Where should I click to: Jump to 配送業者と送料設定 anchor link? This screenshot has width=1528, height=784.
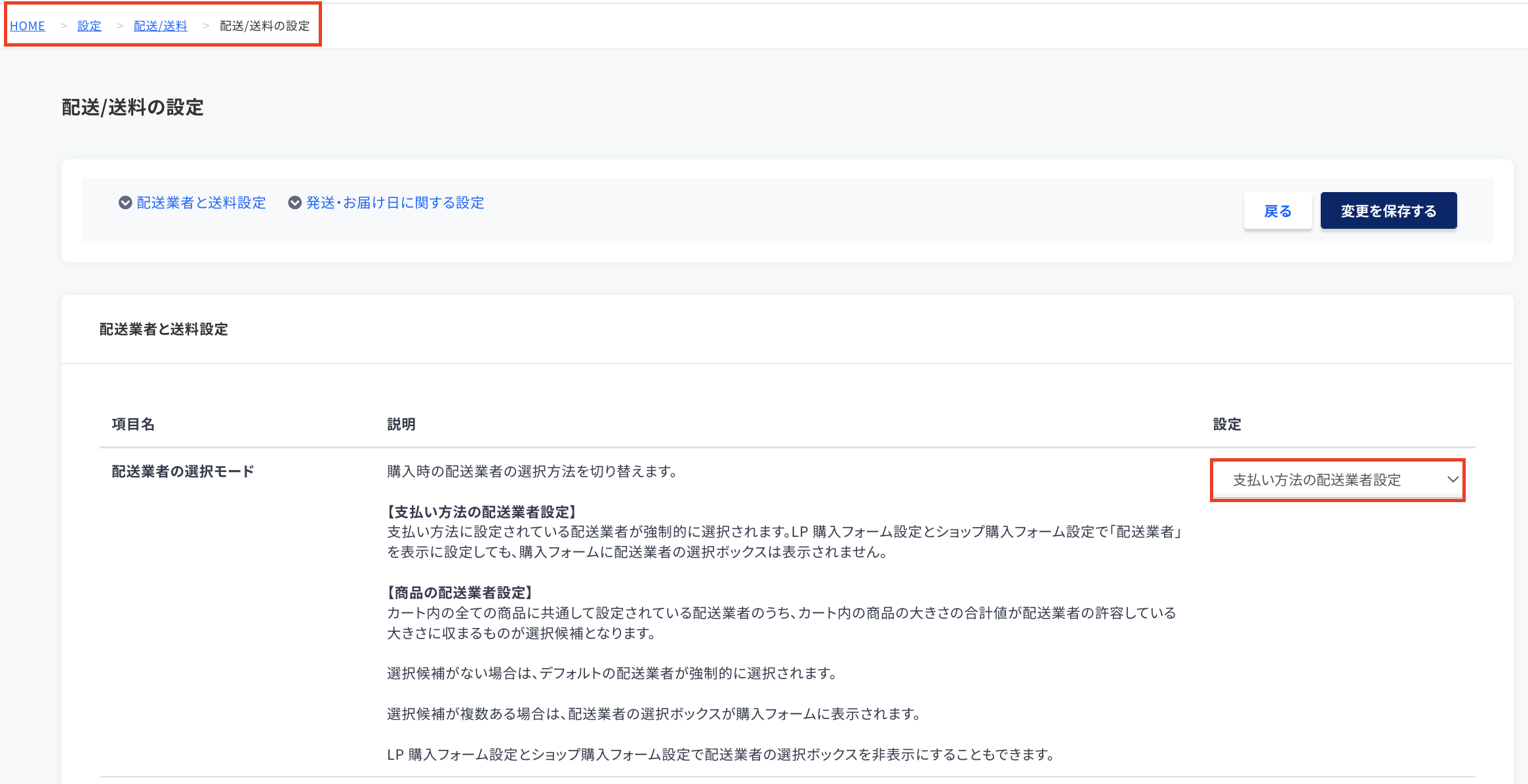[201, 203]
